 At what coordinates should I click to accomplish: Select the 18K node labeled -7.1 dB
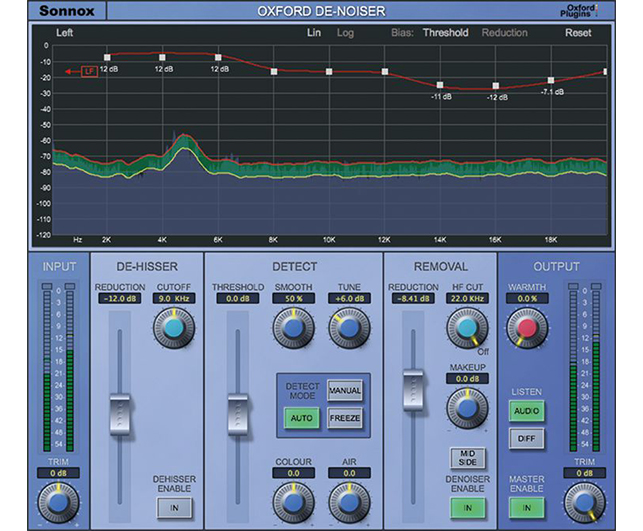point(551,80)
